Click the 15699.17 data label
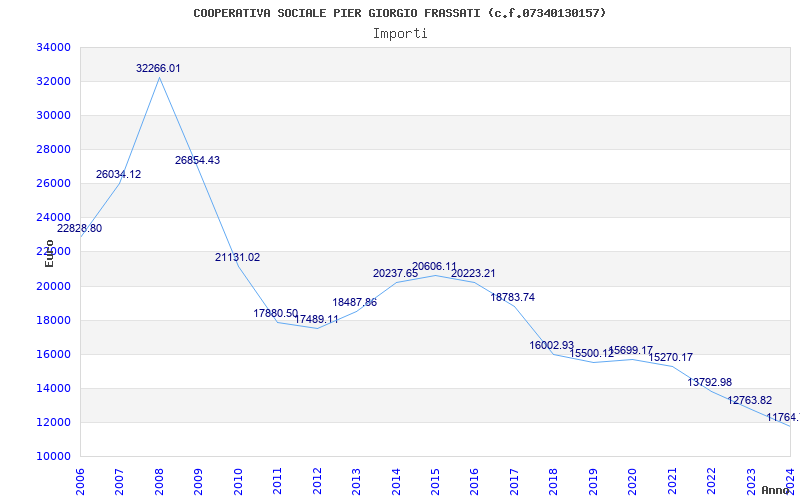Screen dimensions: 800x500 (x=631, y=351)
